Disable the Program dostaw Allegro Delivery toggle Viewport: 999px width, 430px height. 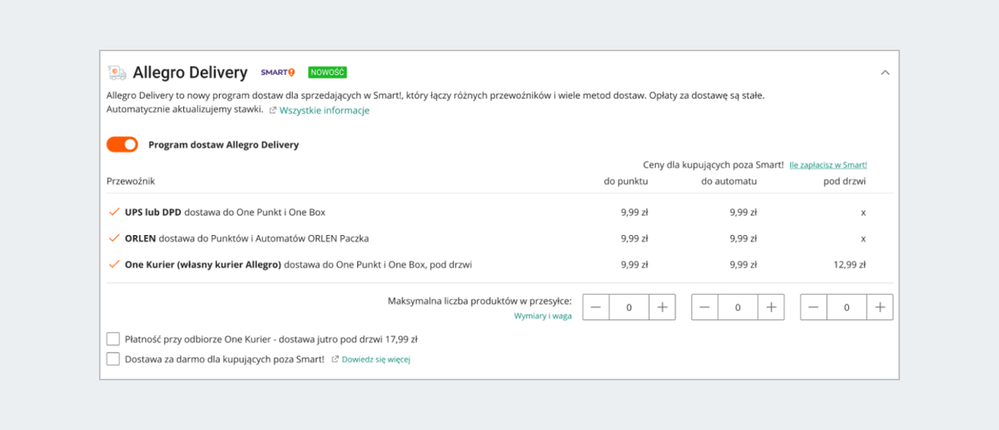pyautogui.click(x=123, y=145)
